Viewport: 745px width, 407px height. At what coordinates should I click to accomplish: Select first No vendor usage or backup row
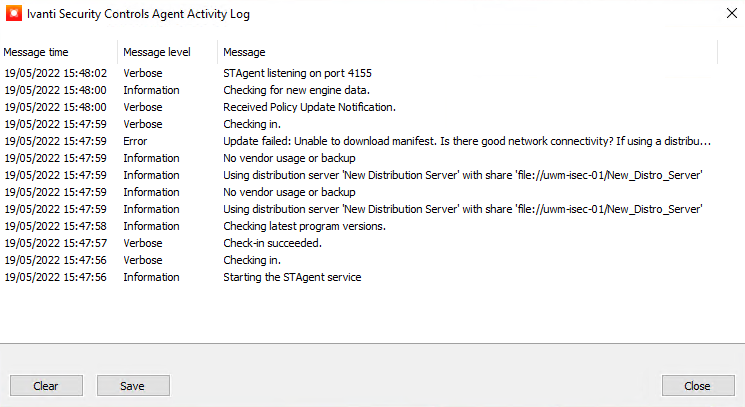[289, 158]
